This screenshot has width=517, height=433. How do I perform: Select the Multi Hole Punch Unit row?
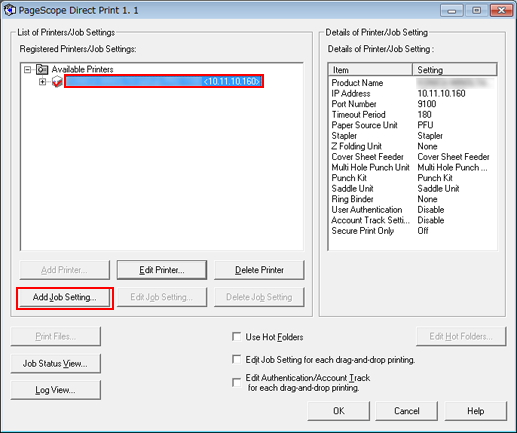(413, 167)
